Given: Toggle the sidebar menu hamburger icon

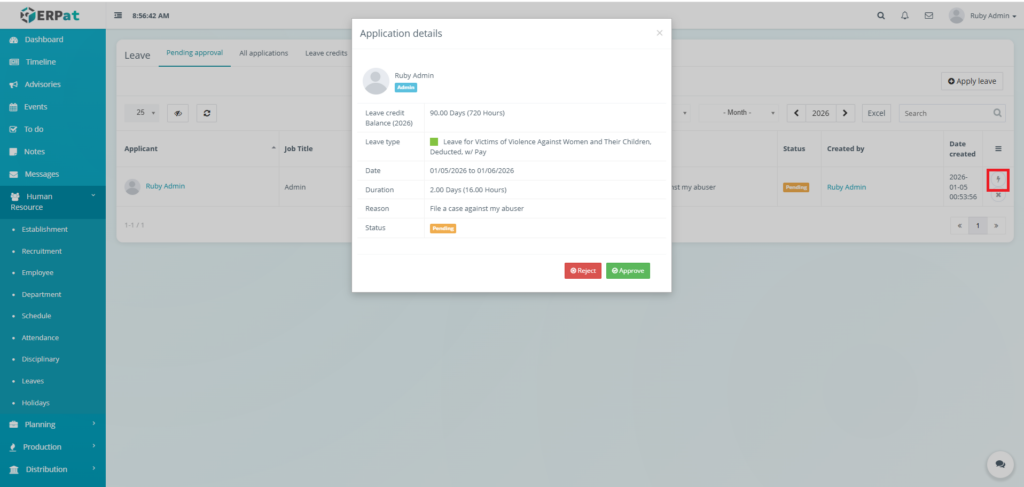Looking at the screenshot, I should (118, 16).
